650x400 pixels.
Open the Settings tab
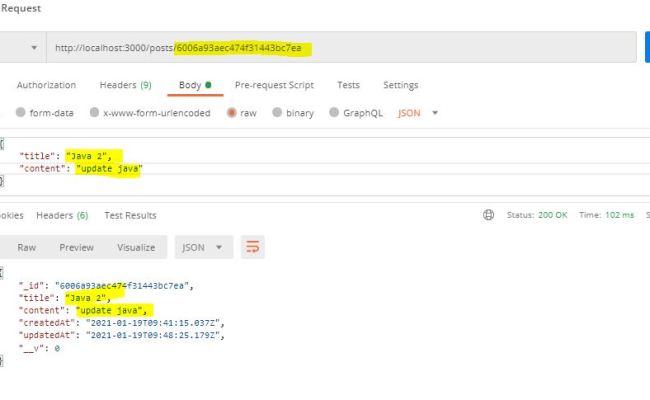coord(400,85)
